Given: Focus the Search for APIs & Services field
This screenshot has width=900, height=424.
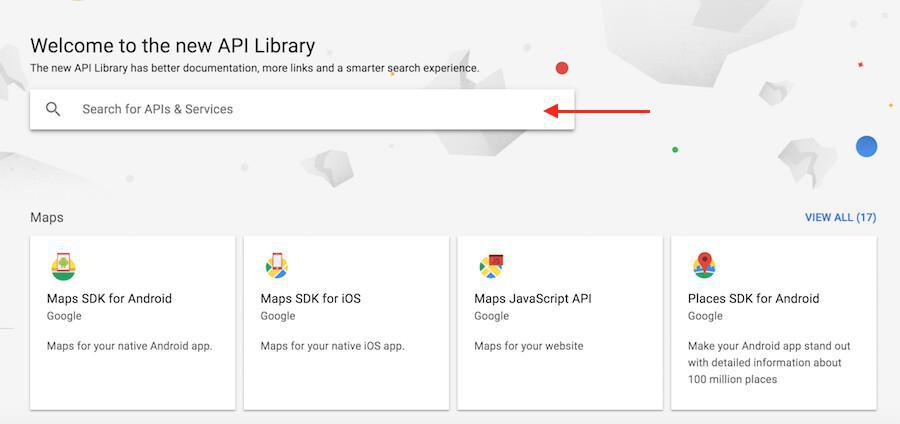Looking at the screenshot, I should point(300,109).
